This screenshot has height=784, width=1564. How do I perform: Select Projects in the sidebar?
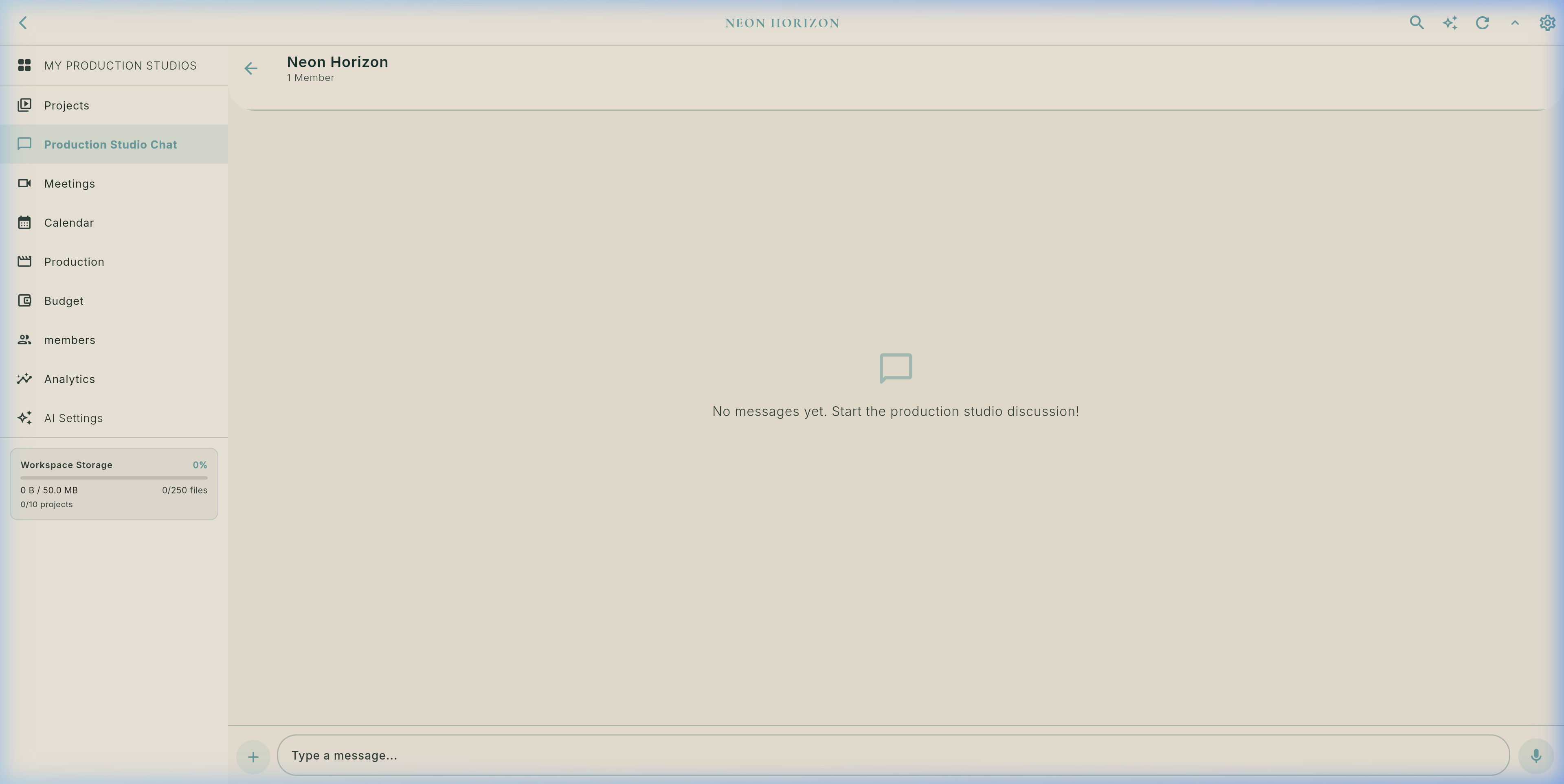click(114, 105)
